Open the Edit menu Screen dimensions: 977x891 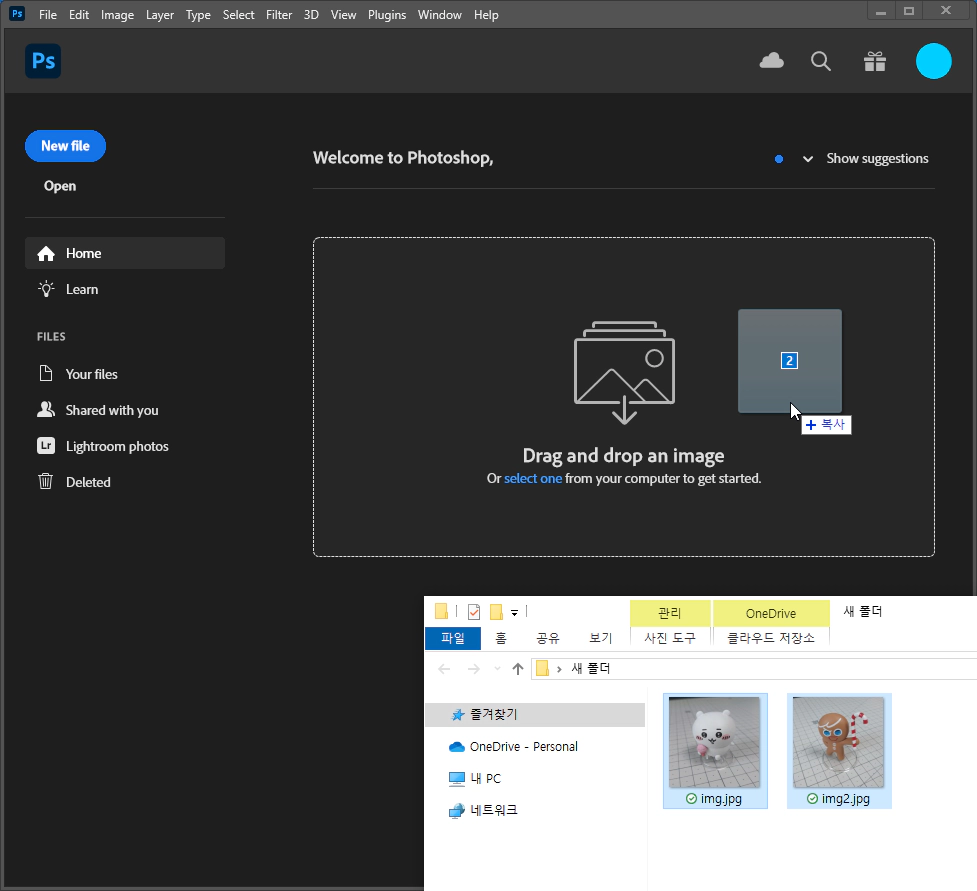coord(79,14)
